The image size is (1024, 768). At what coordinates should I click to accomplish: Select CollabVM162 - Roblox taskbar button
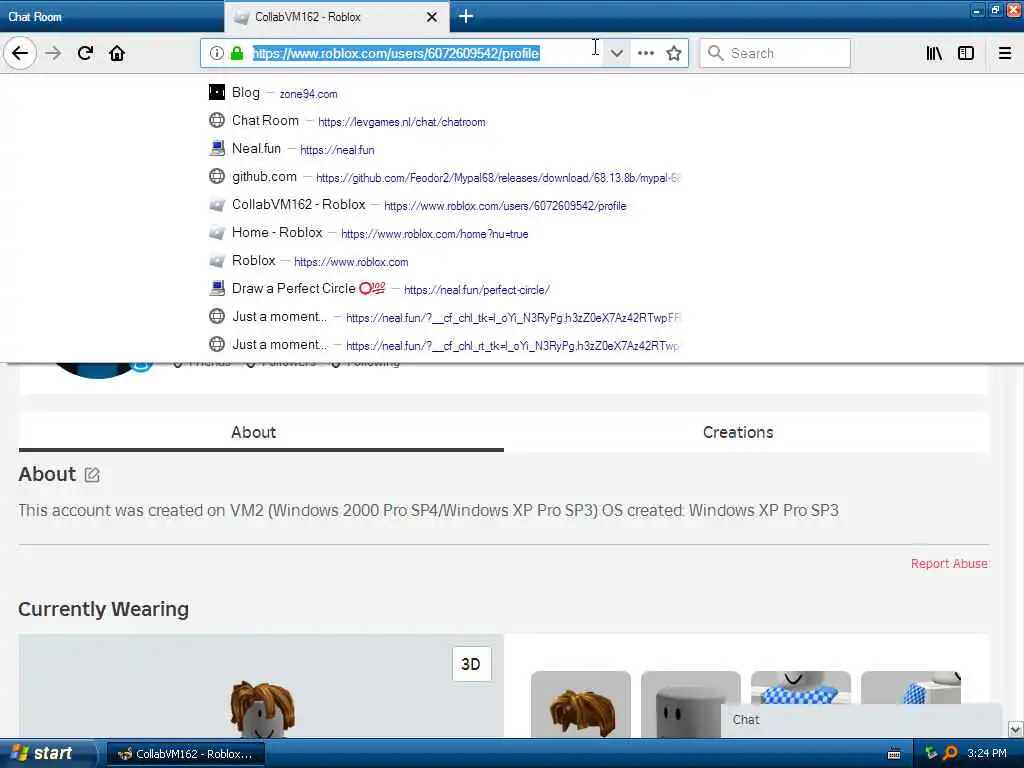tap(185, 754)
